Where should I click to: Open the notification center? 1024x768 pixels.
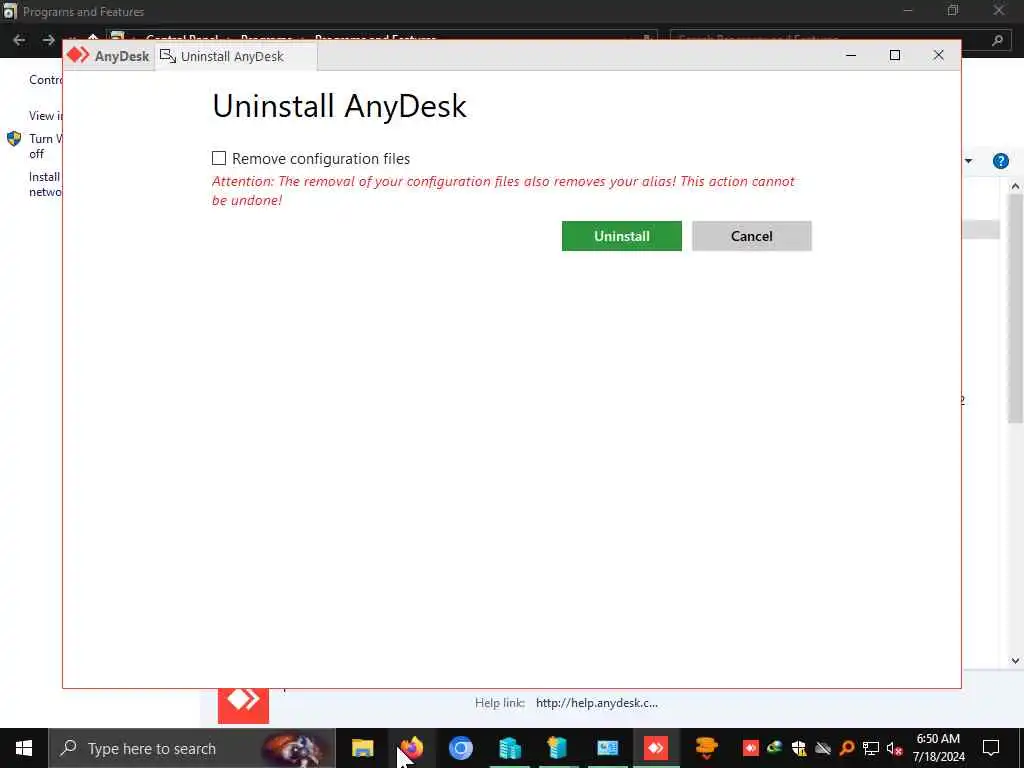991,748
